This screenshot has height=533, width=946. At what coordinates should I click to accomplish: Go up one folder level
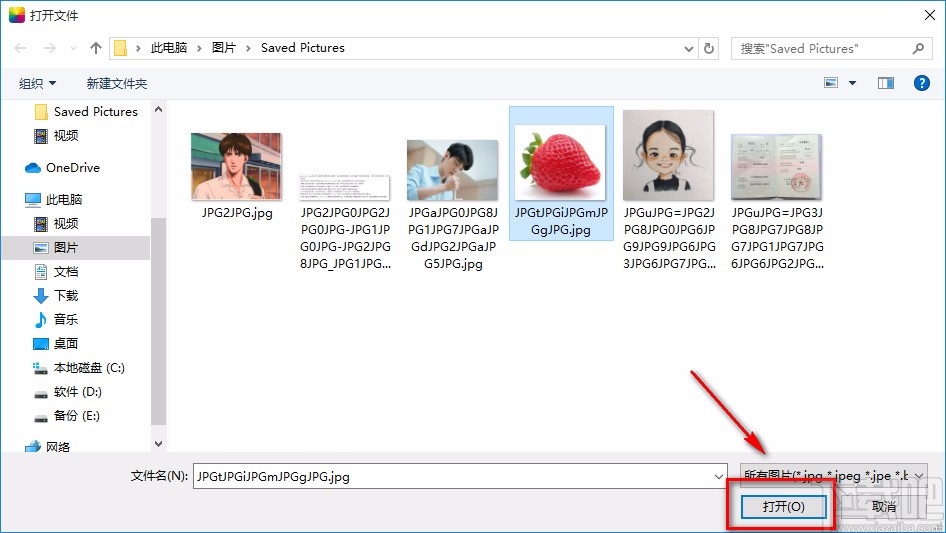pyautogui.click(x=95, y=48)
